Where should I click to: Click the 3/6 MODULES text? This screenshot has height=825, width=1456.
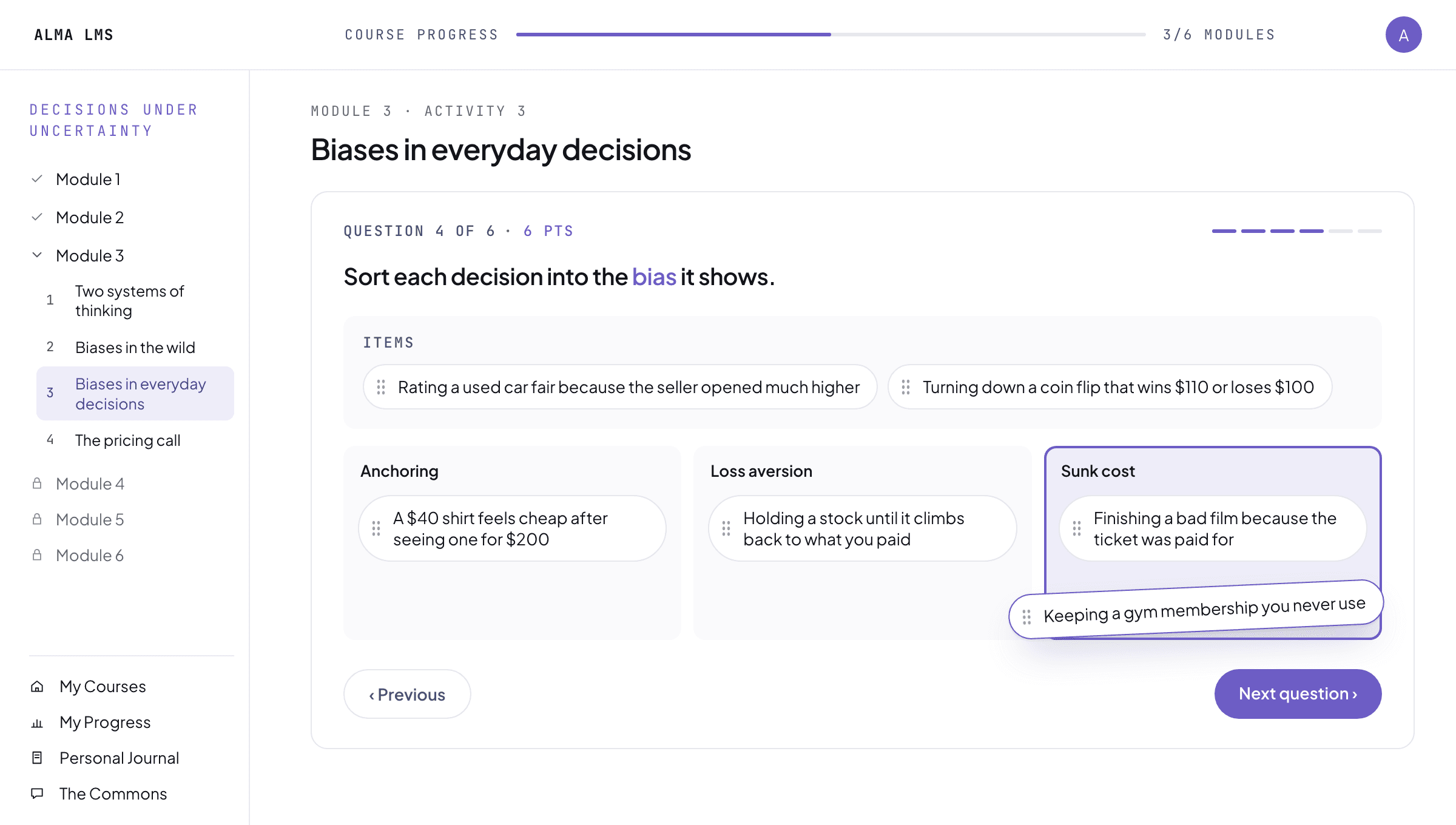coord(1219,35)
